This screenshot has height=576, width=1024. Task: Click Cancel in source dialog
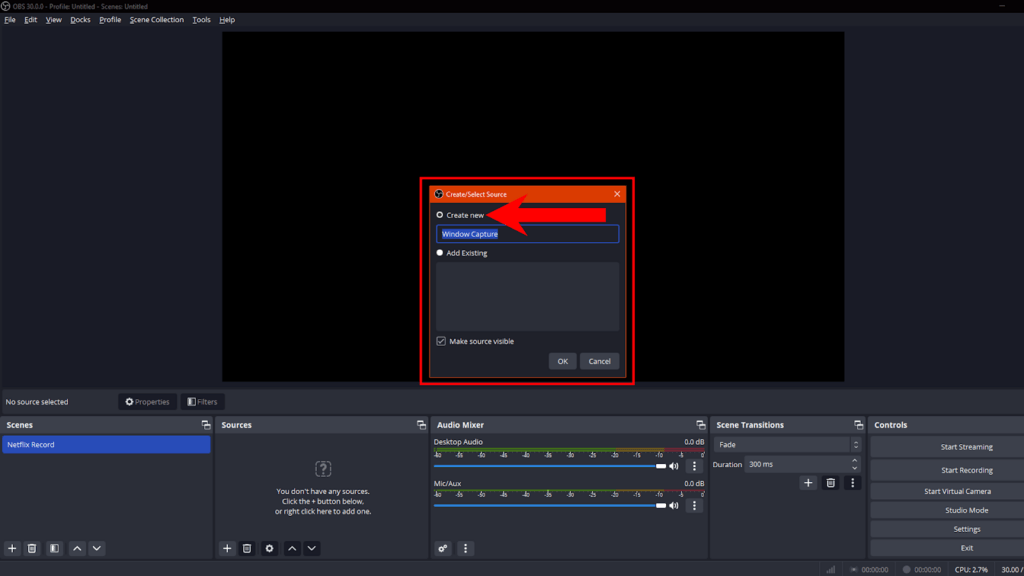(600, 361)
